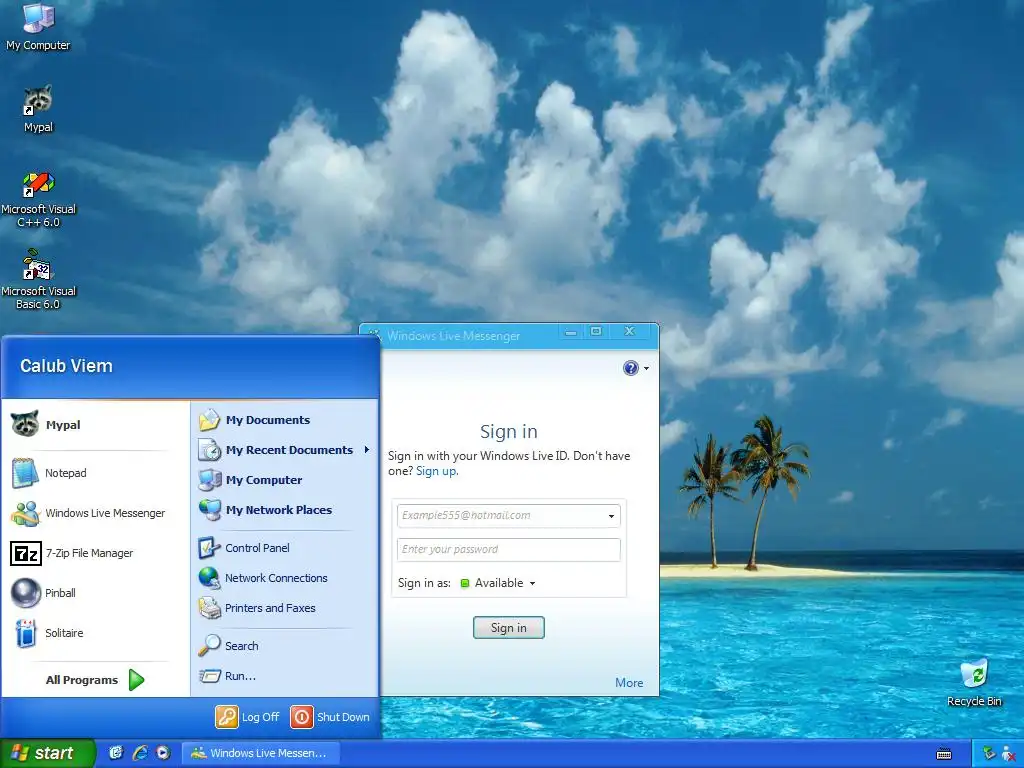Launch Mypal from the Start menu
This screenshot has width=1024, height=768.
pyautogui.click(x=95, y=424)
